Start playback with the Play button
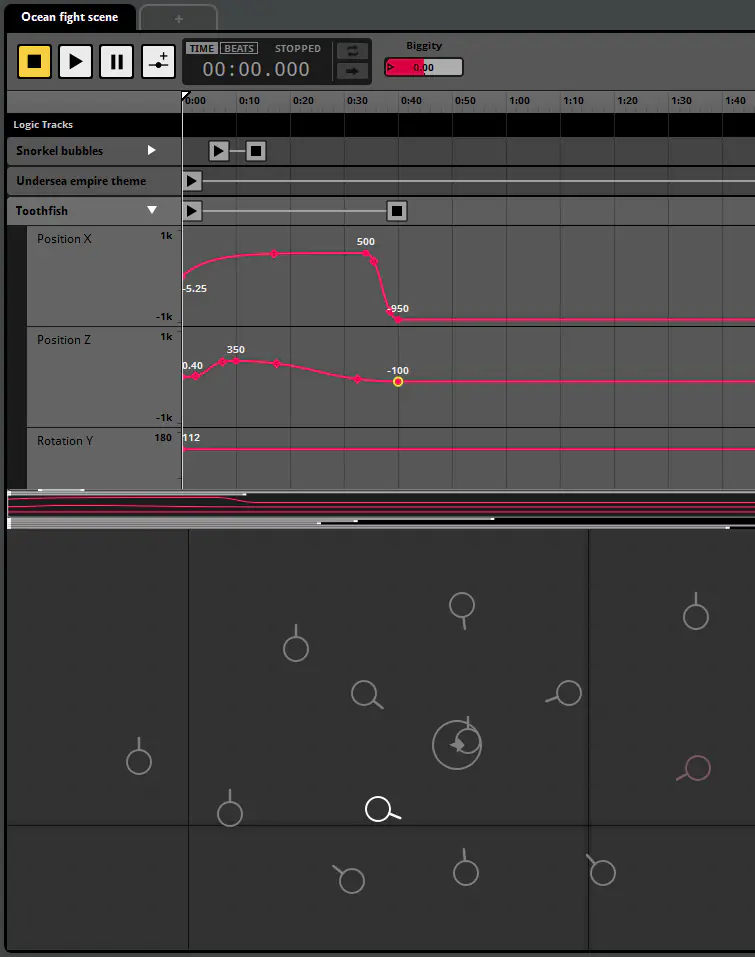The width and height of the screenshot is (755, 957). tap(75, 61)
